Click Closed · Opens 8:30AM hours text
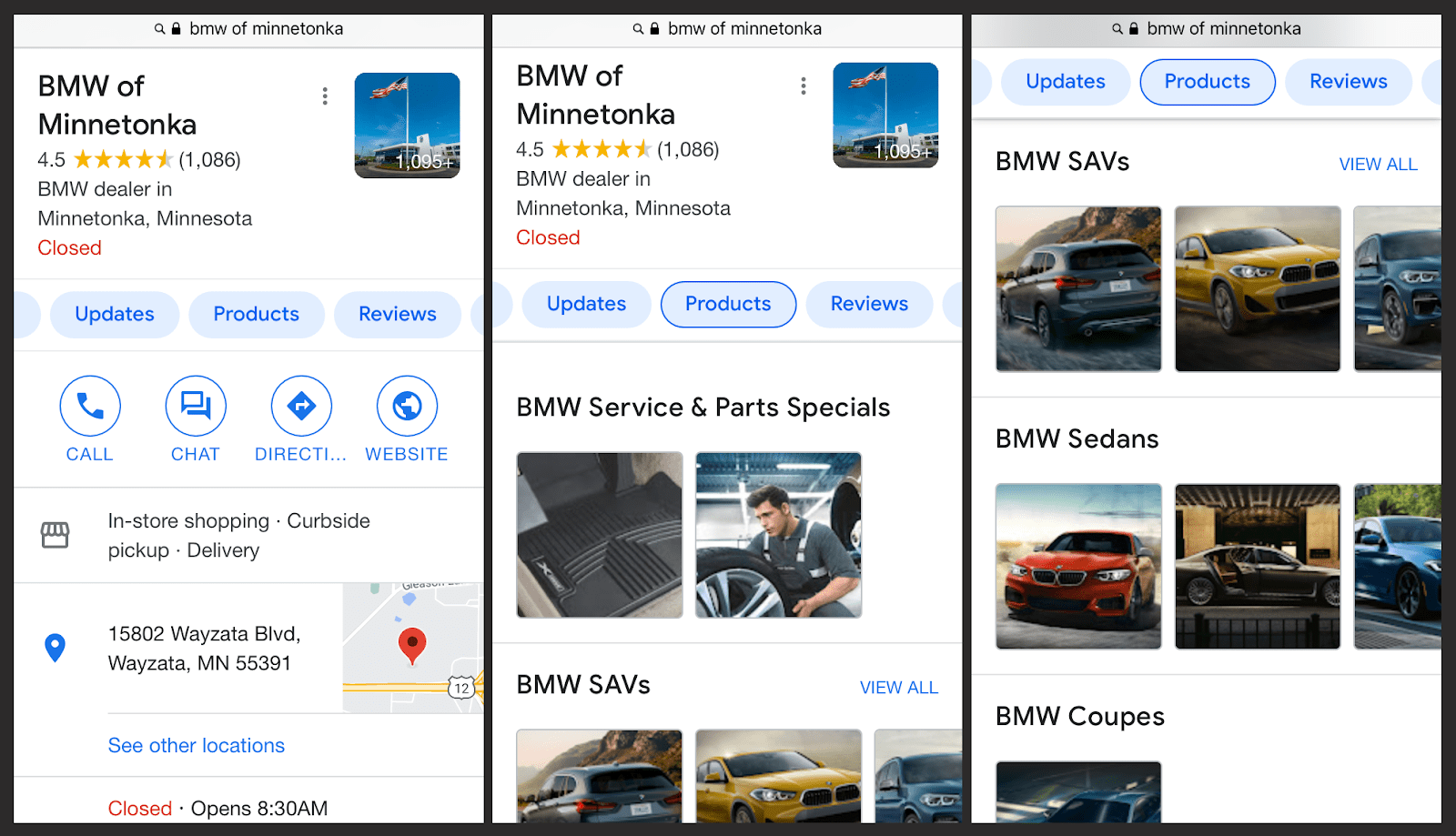The width and height of the screenshot is (1456, 836). 217,809
